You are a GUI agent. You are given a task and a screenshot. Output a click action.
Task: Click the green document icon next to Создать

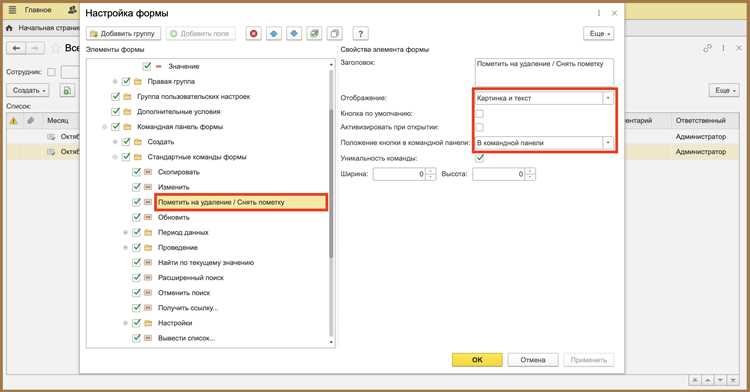click(x=67, y=90)
